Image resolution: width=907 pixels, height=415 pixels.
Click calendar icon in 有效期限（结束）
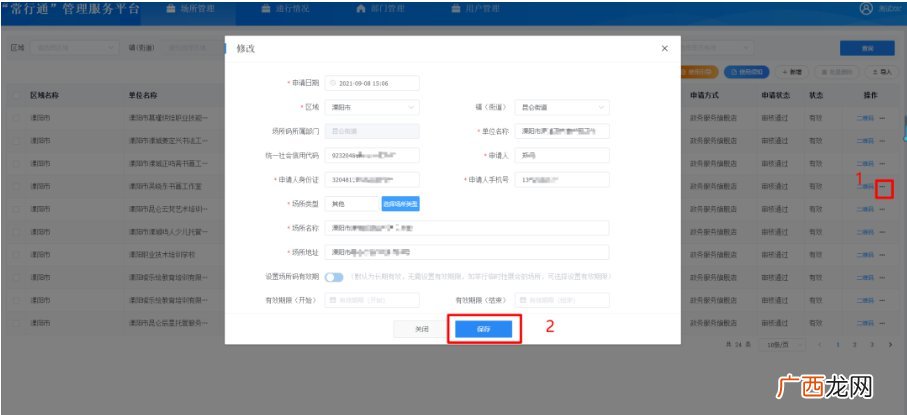click(x=523, y=300)
